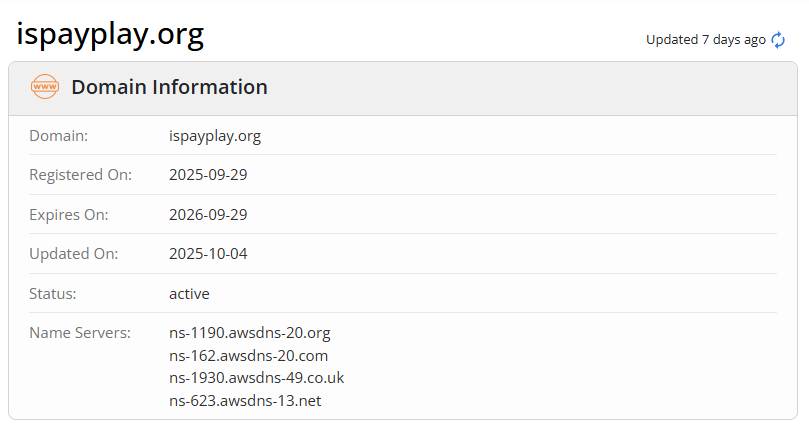Click the 'Expires On:' label
The width and height of the screenshot is (809, 436).
click(x=69, y=214)
